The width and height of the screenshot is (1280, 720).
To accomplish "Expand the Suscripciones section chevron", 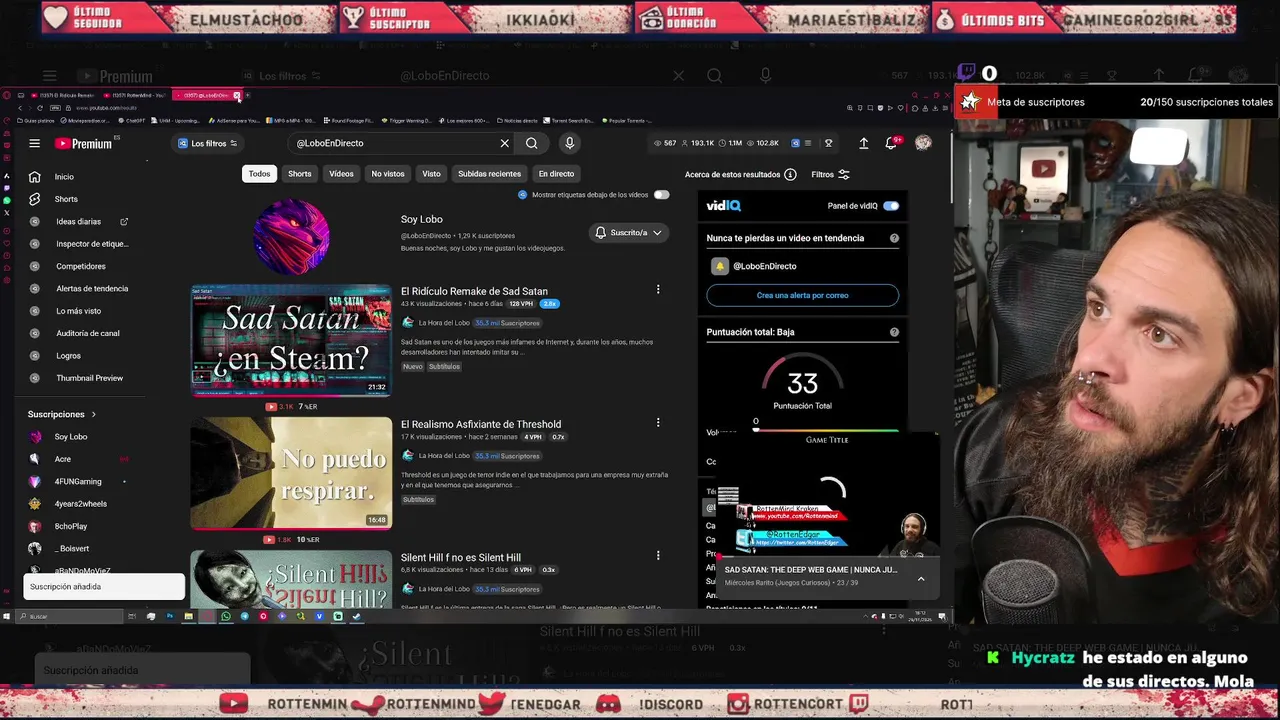I will pos(94,414).
